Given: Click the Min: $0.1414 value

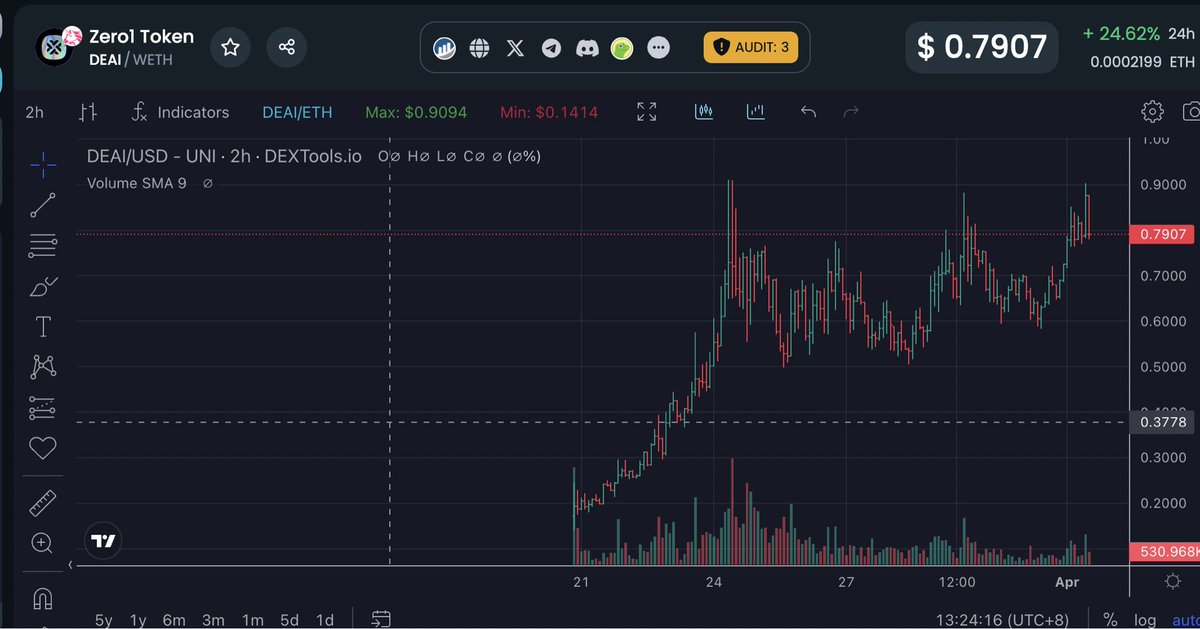Looking at the screenshot, I should pyautogui.click(x=548, y=112).
